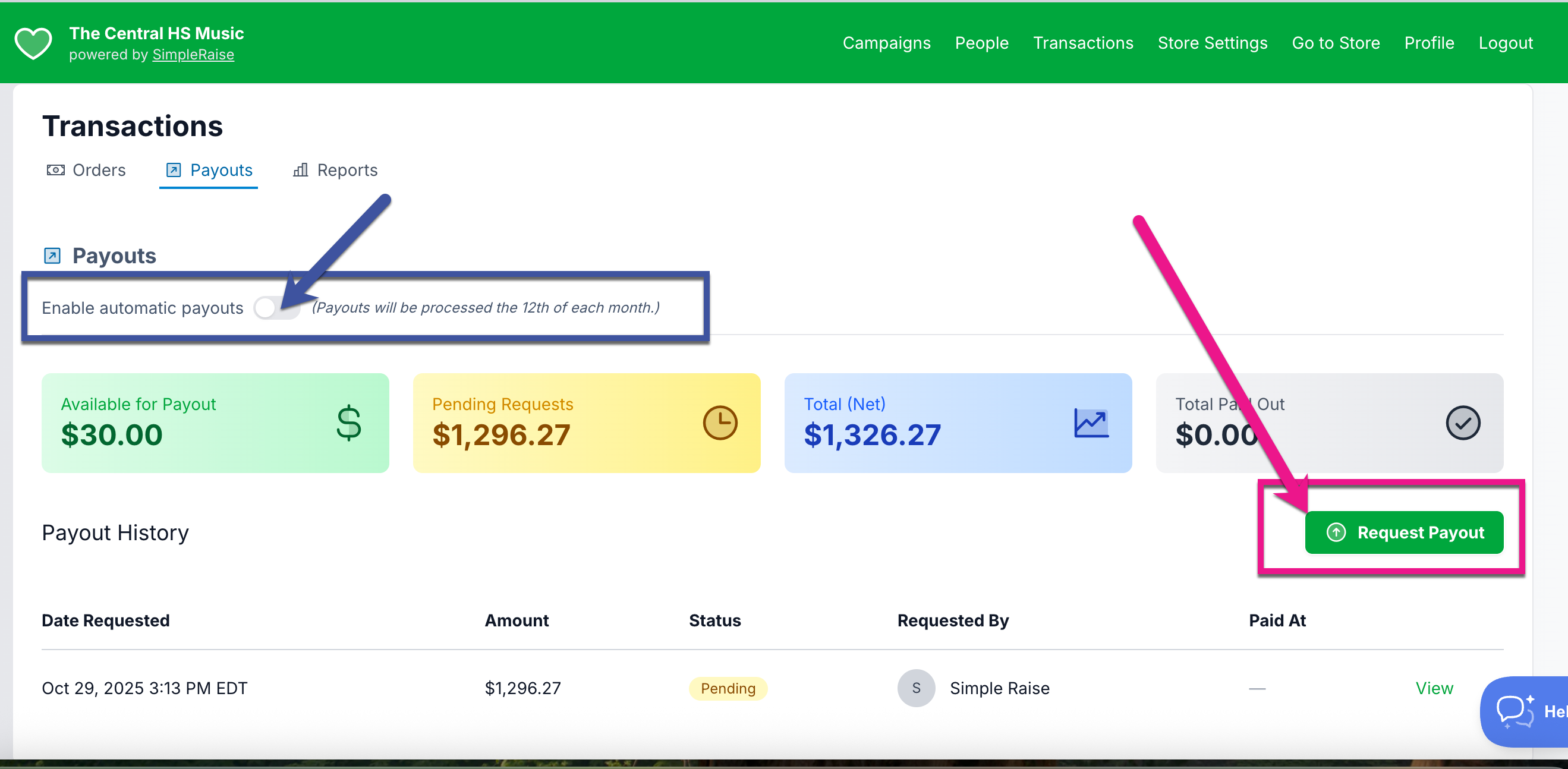Click Logout in the header

pyautogui.click(x=1506, y=43)
